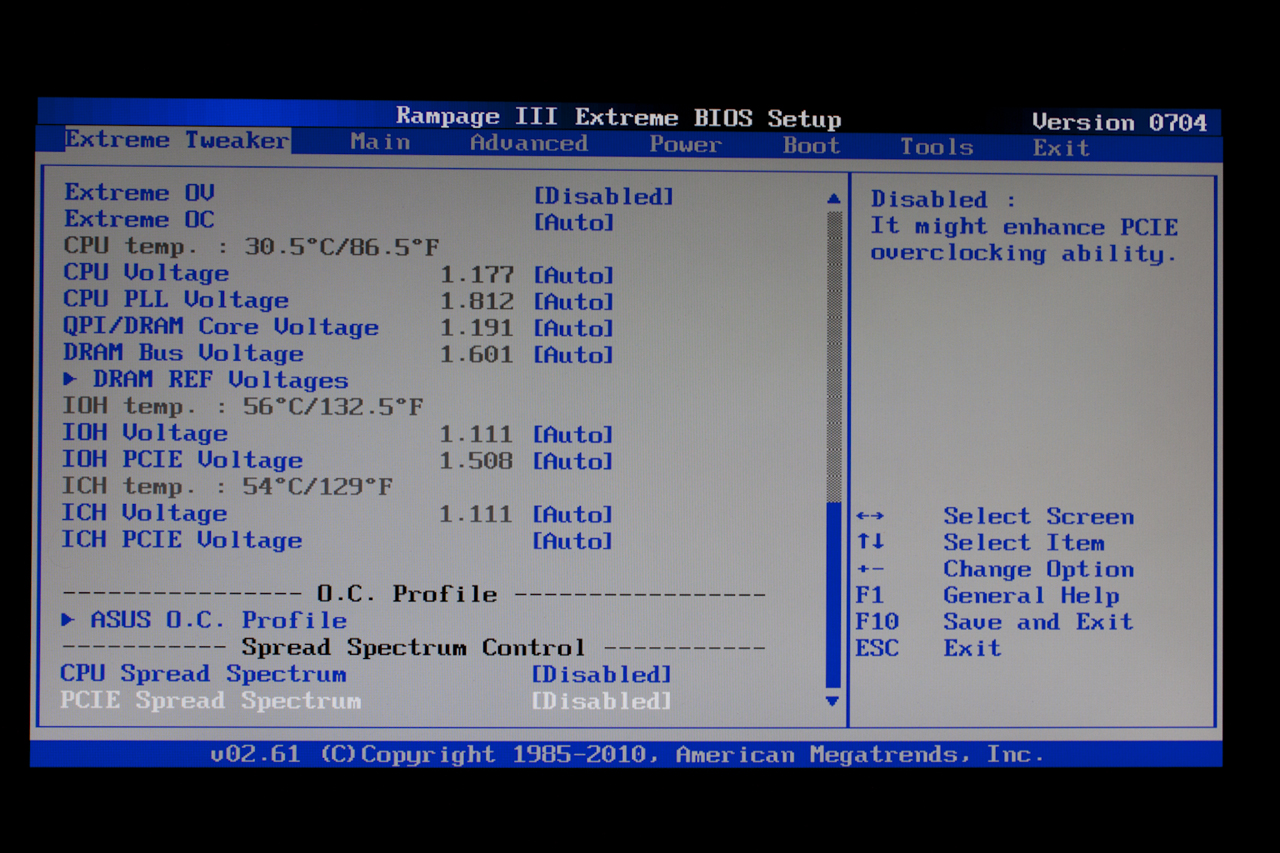Open the Tools tab
Image resolution: width=1280 pixels, height=853 pixels.
pos(936,147)
